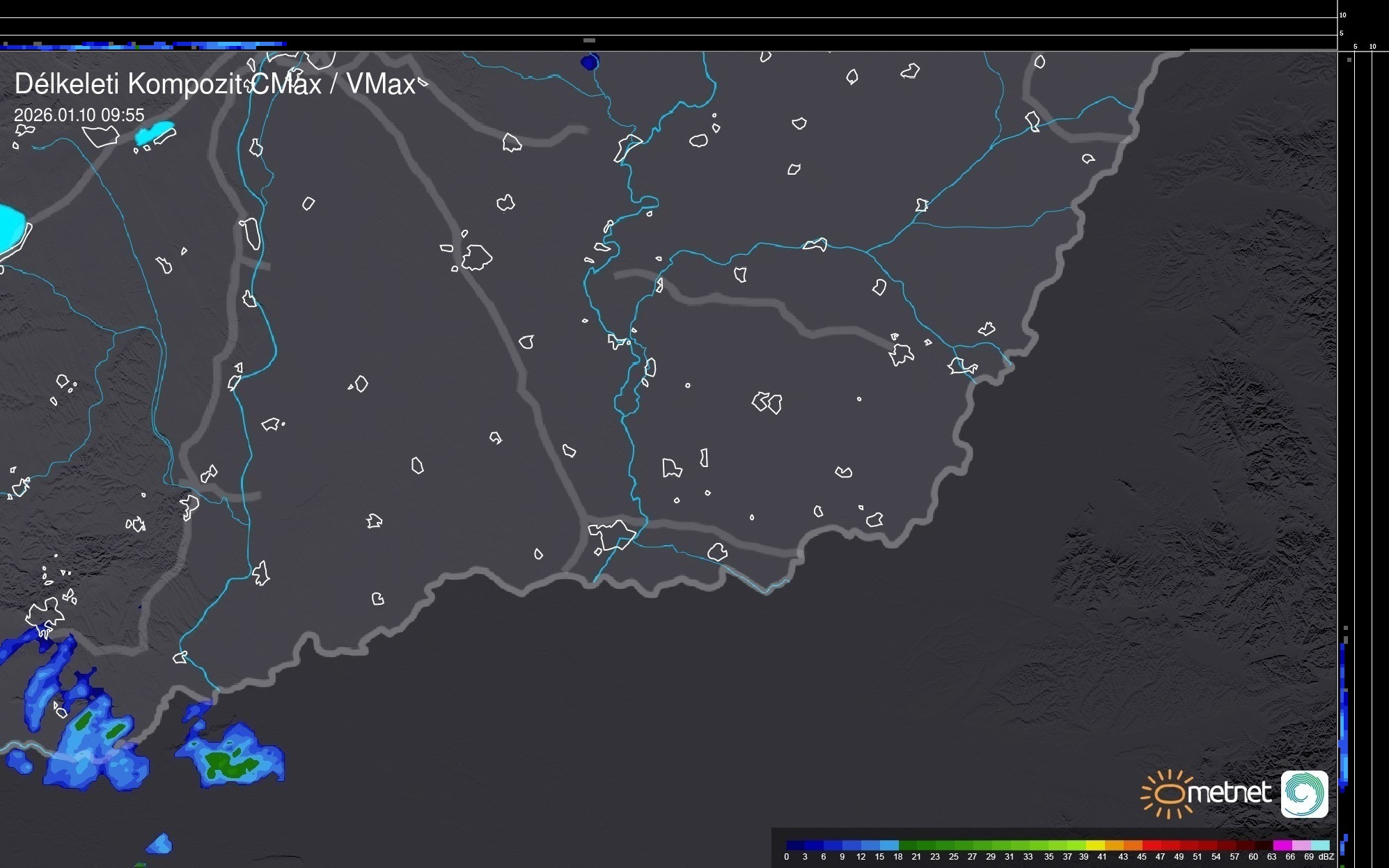
Task: Select the small dark-blue echo near top centre
Action: point(589,63)
